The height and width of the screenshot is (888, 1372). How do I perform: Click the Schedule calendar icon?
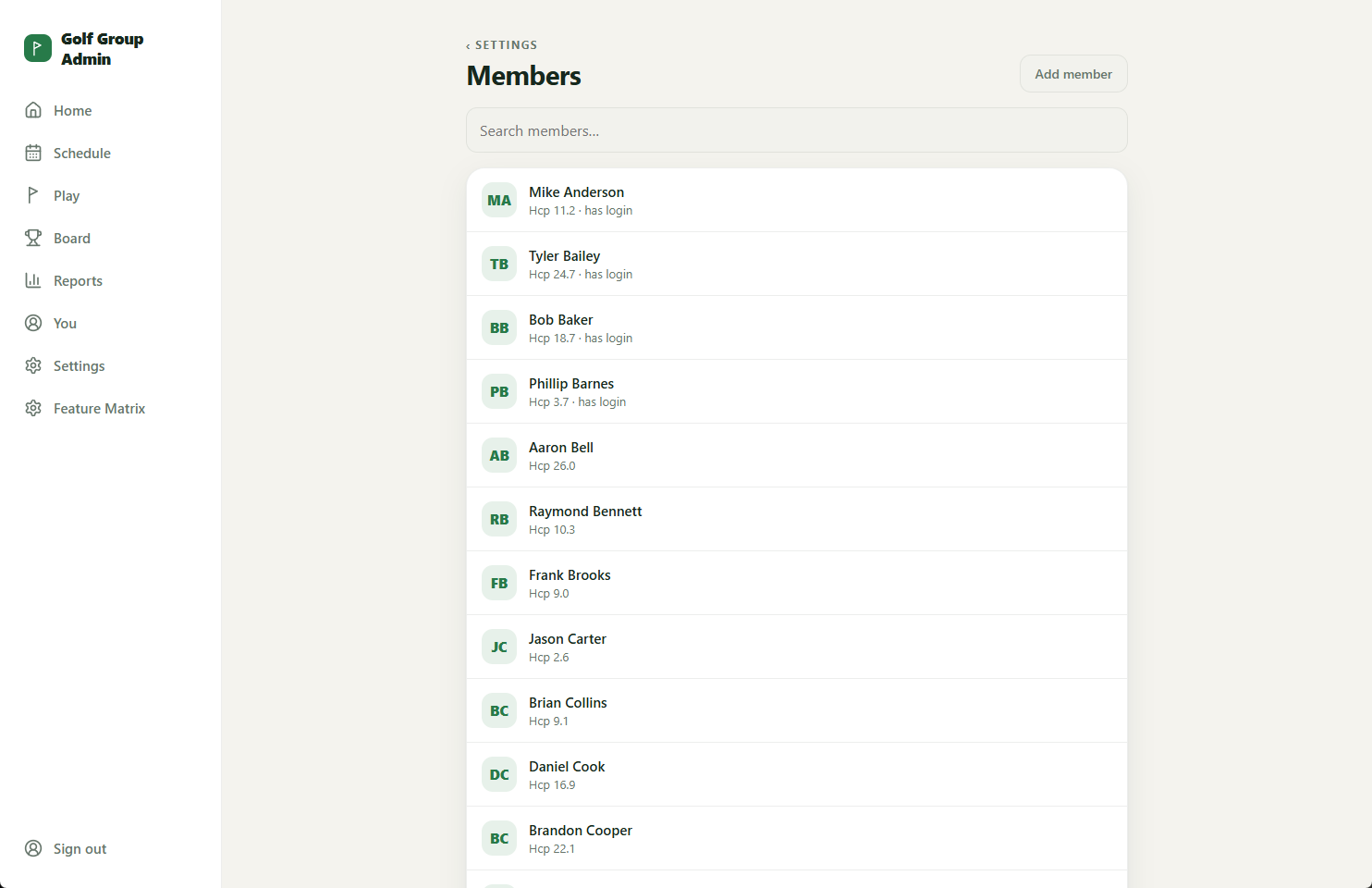pyautogui.click(x=33, y=153)
